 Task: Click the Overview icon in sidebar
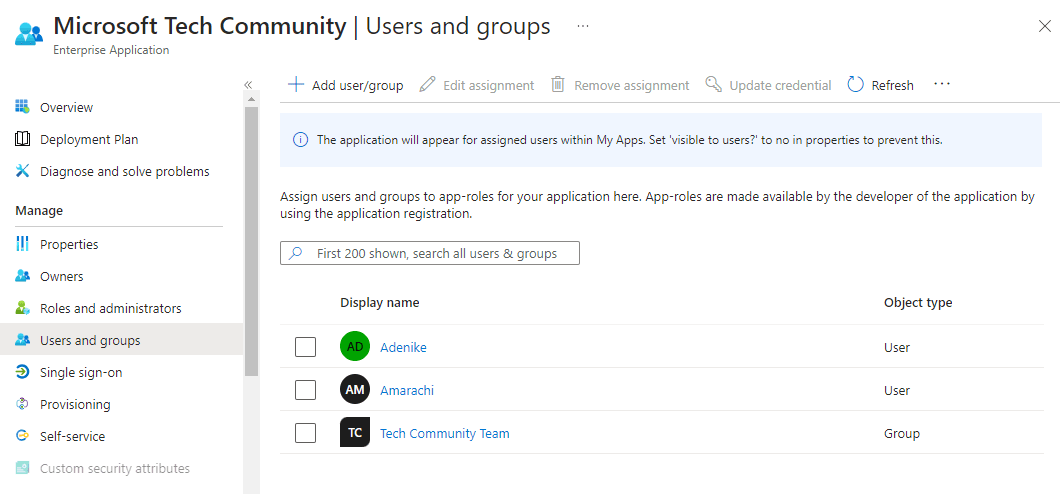(23, 107)
